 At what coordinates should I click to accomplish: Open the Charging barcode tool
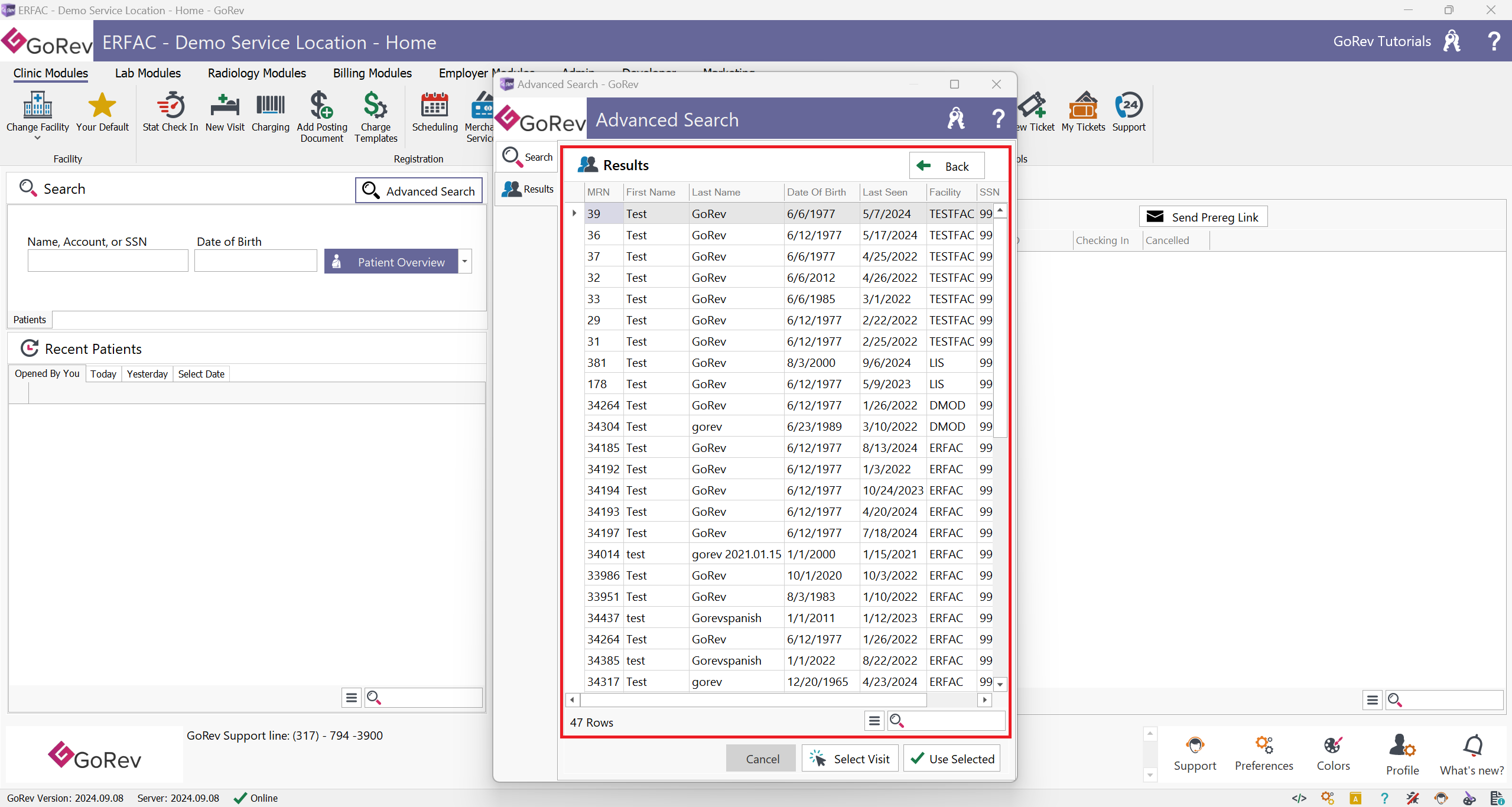pos(270,112)
